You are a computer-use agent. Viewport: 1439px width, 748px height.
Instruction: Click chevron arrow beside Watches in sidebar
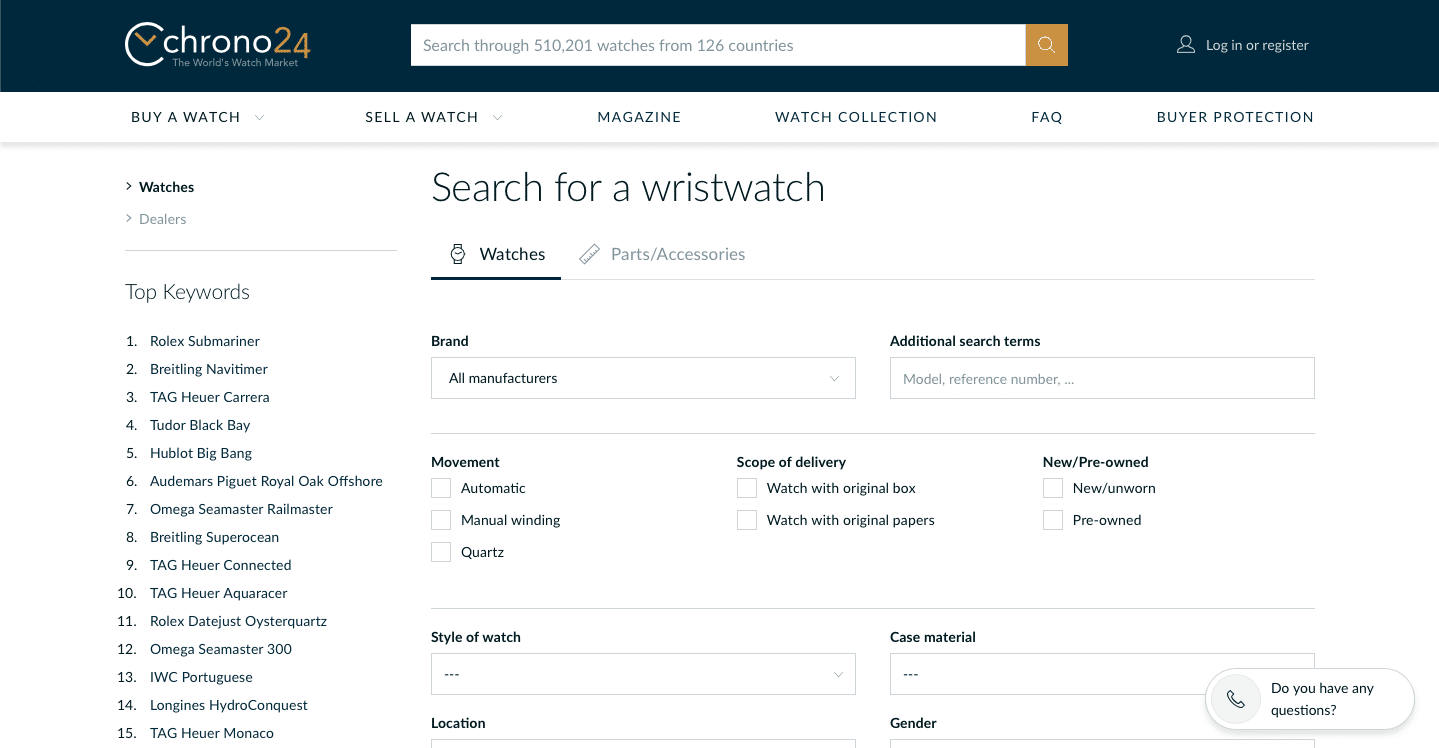(129, 187)
